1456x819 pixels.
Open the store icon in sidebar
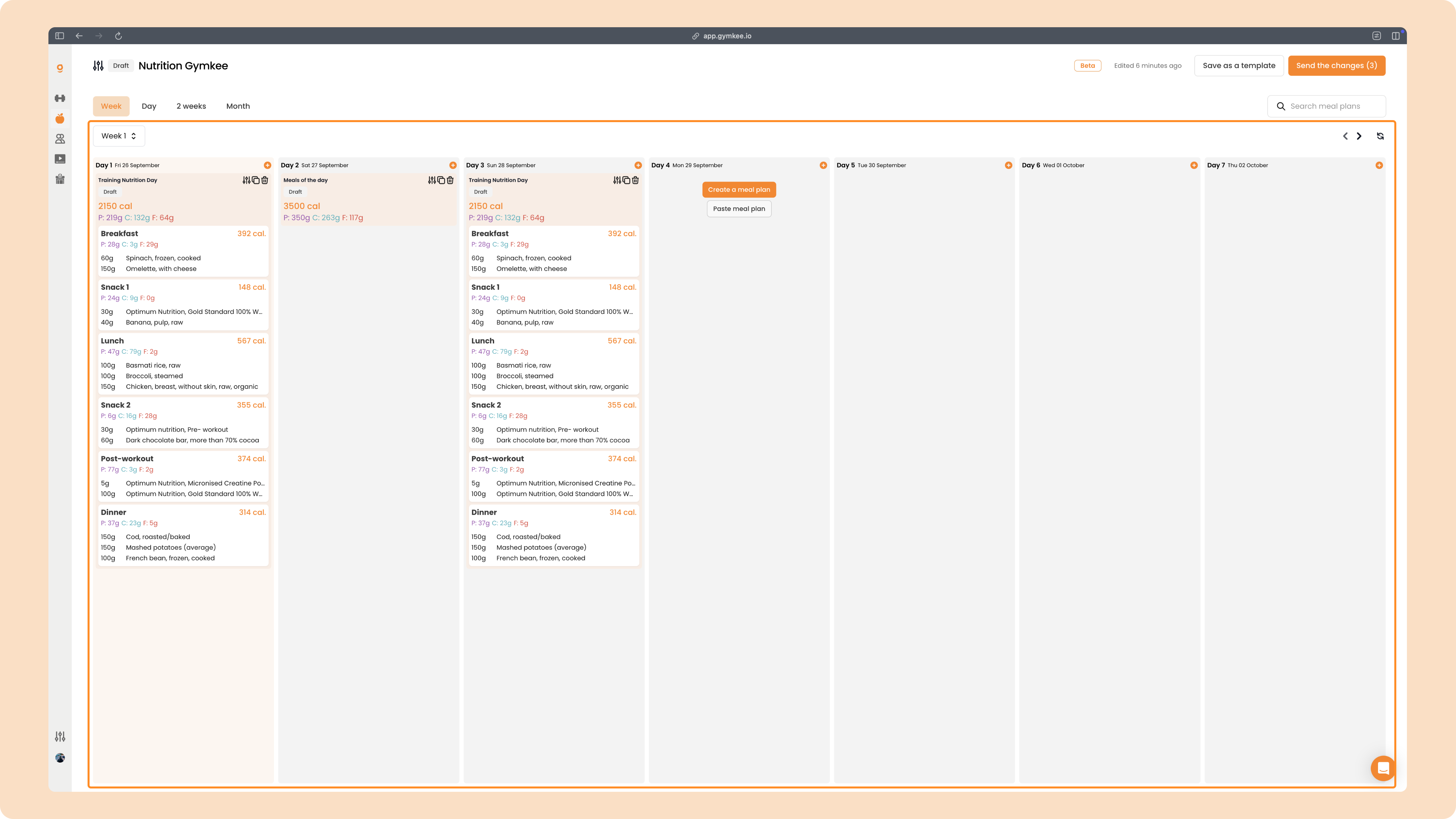tap(60, 179)
